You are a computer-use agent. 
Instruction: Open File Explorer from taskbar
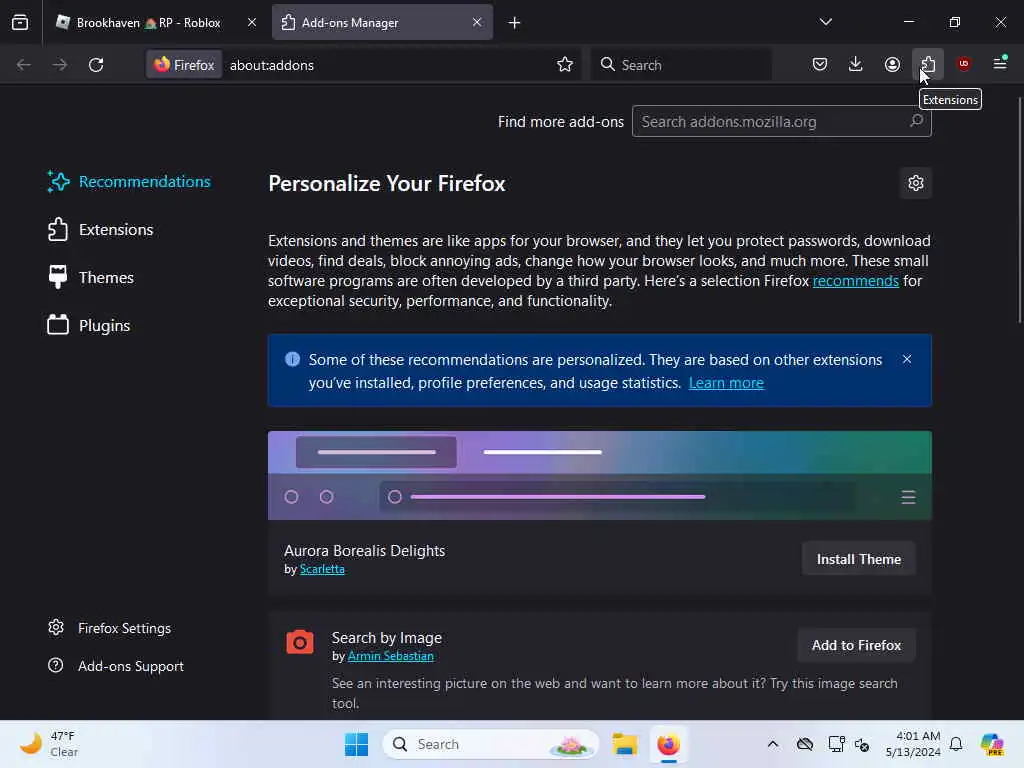click(625, 744)
